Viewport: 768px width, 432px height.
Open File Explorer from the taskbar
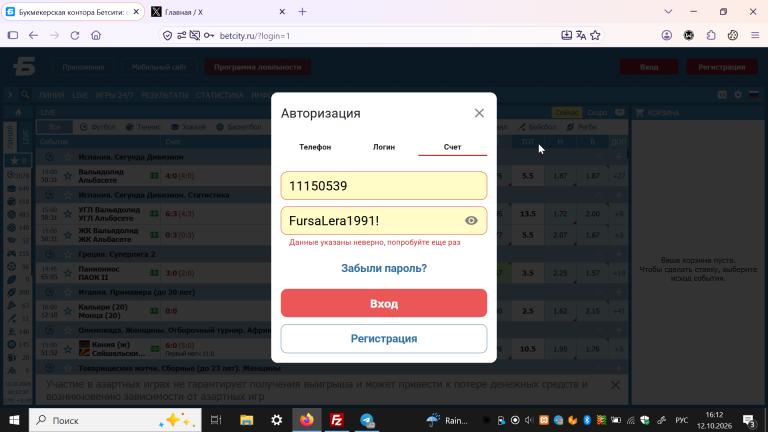coord(246,420)
